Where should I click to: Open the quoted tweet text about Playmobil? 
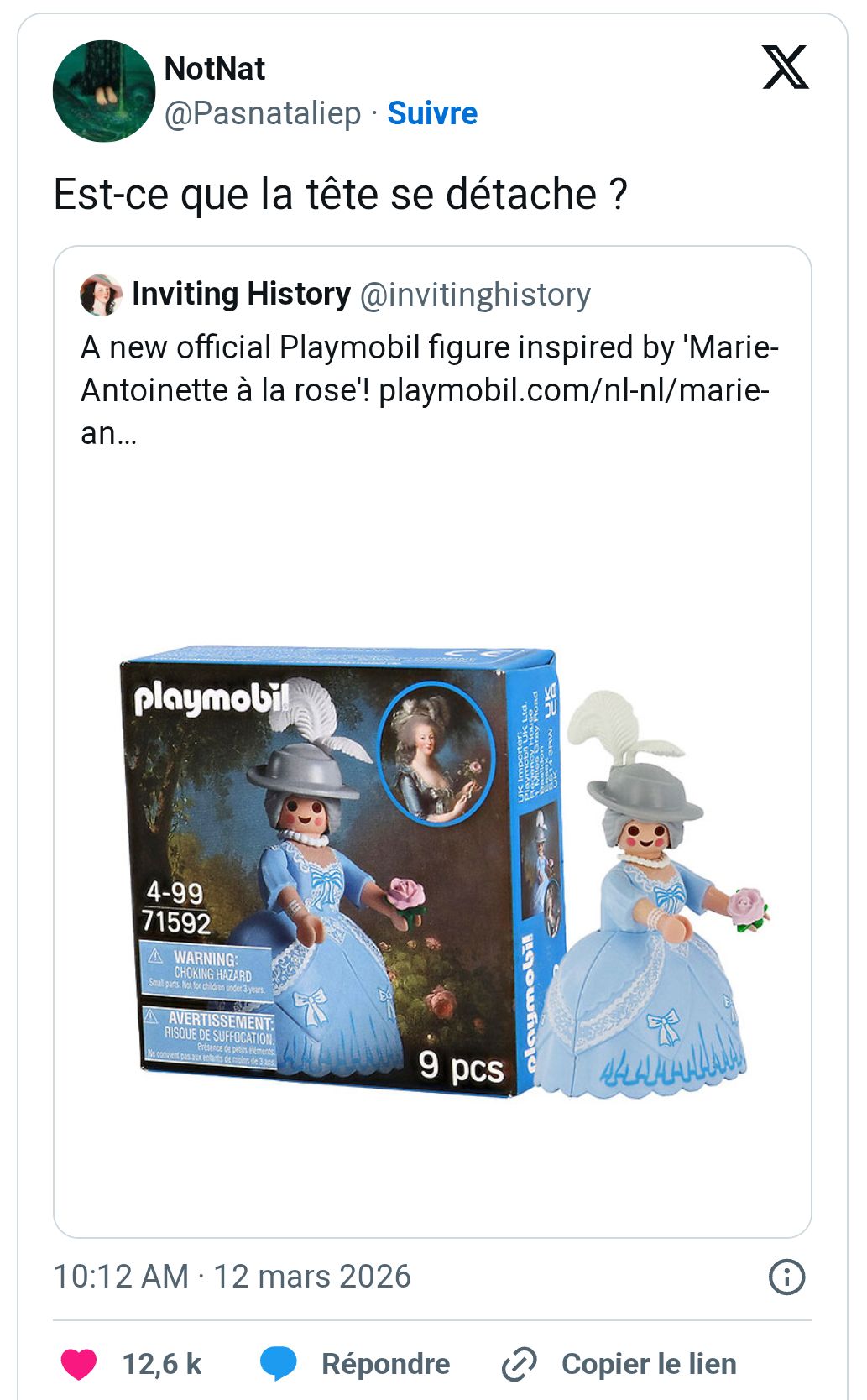tap(430, 390)
